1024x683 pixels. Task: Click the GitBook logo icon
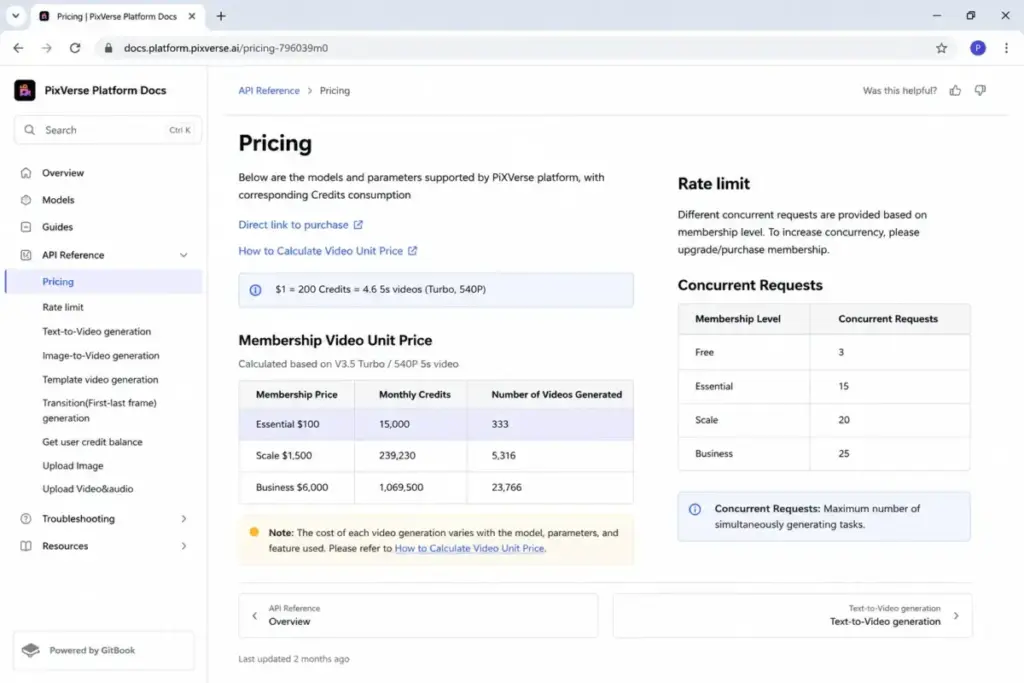31,650
